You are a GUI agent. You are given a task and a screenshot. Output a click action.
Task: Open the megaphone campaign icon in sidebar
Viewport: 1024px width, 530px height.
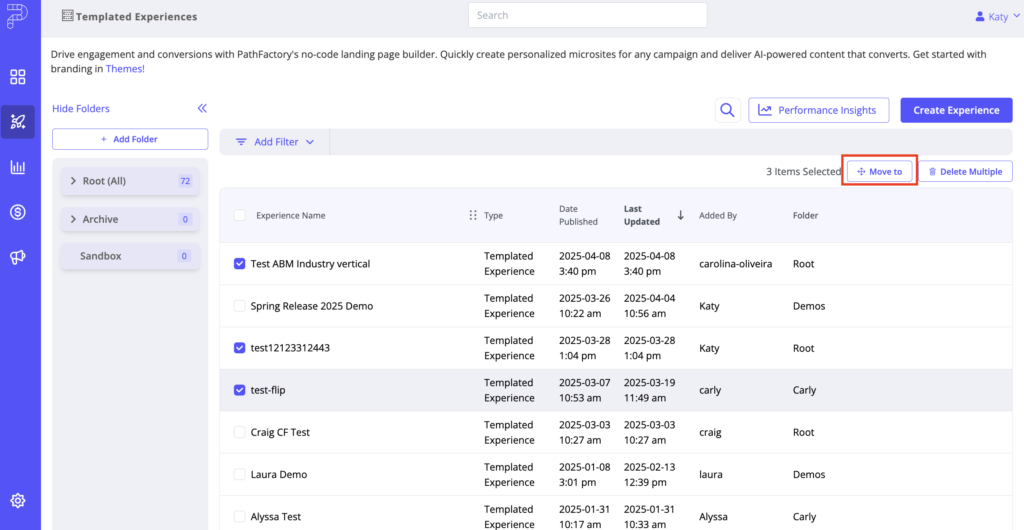click(18, 258)
